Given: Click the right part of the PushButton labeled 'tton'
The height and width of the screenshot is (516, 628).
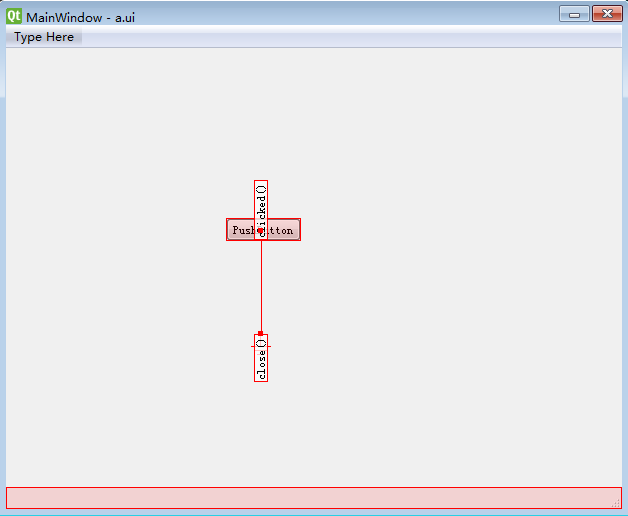Looking at the screenshot, I should 283,230.
